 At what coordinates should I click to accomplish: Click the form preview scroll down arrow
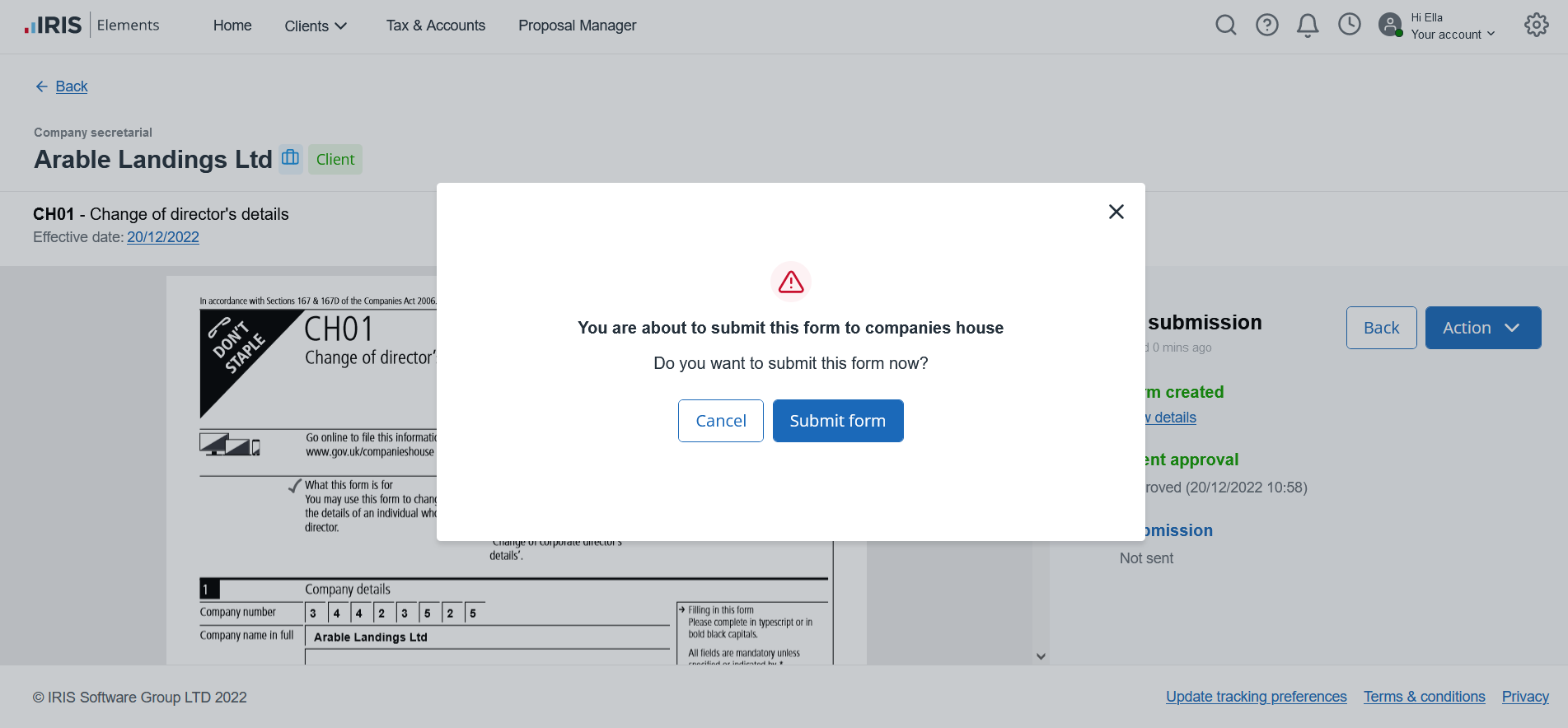click(1041, 656)
